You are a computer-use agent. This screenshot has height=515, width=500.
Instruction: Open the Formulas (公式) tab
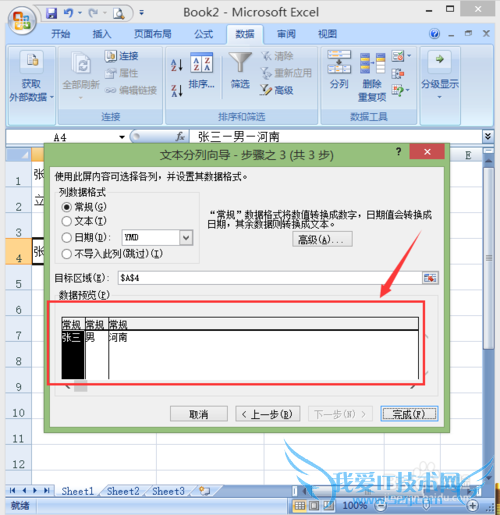(x=204, y=34)
